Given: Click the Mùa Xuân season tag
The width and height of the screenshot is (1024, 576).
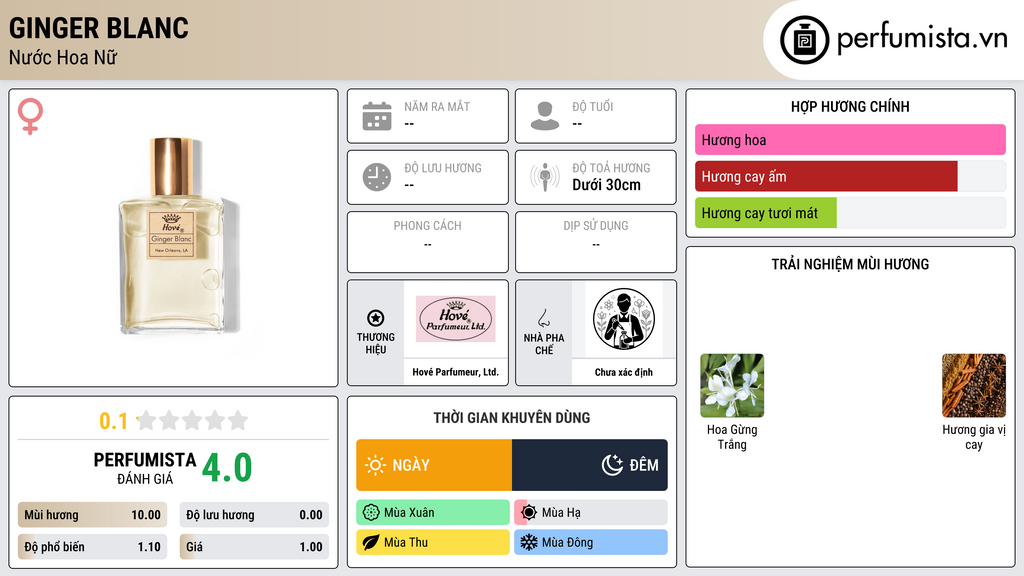Looking at the screenshot, I should [433, 513].
